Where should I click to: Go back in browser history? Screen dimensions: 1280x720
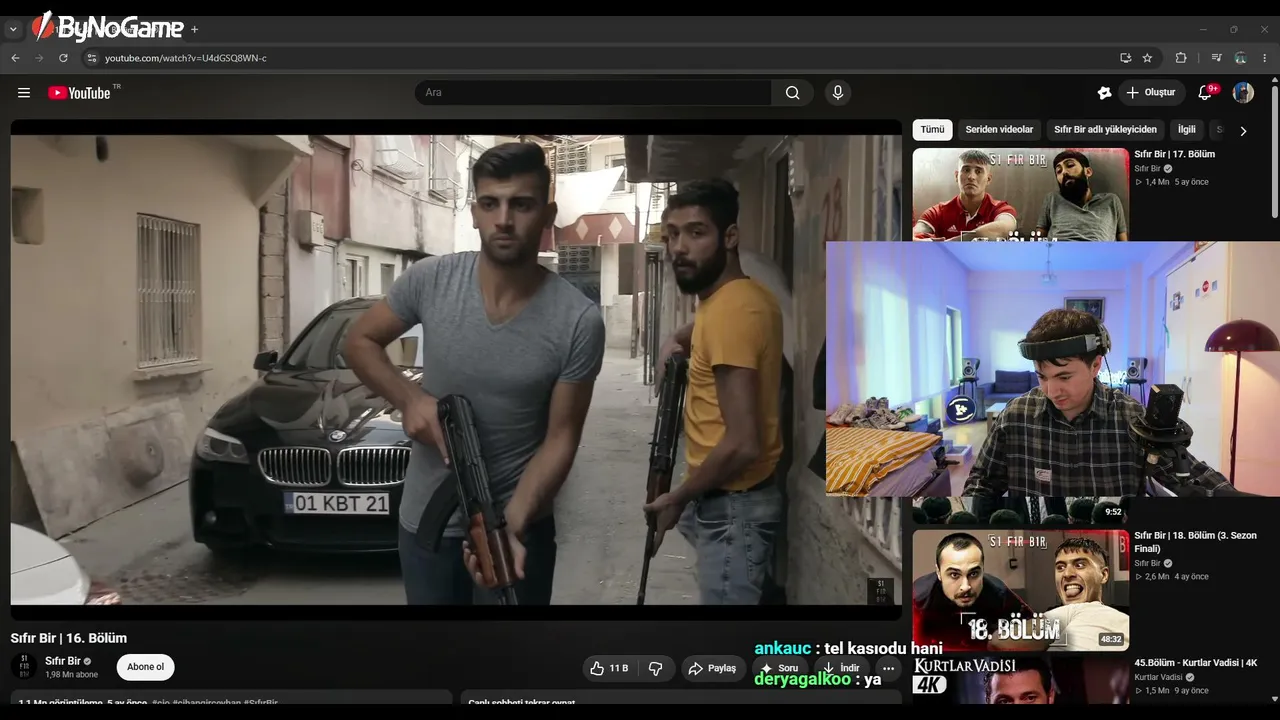tap(15, 58)
